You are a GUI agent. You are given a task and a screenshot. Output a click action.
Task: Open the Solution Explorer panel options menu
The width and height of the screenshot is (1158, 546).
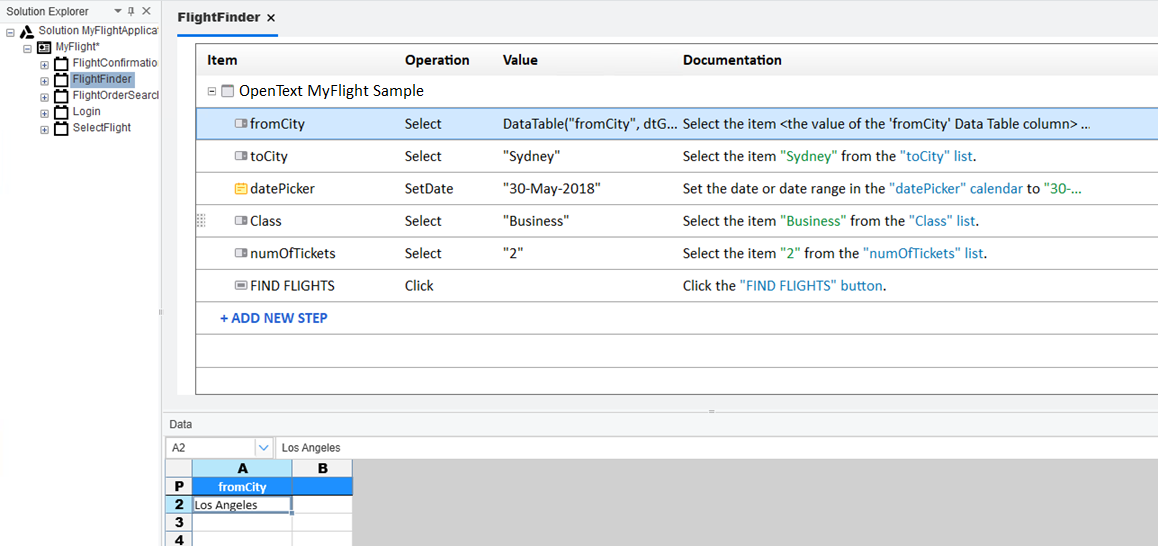point(118,11)
